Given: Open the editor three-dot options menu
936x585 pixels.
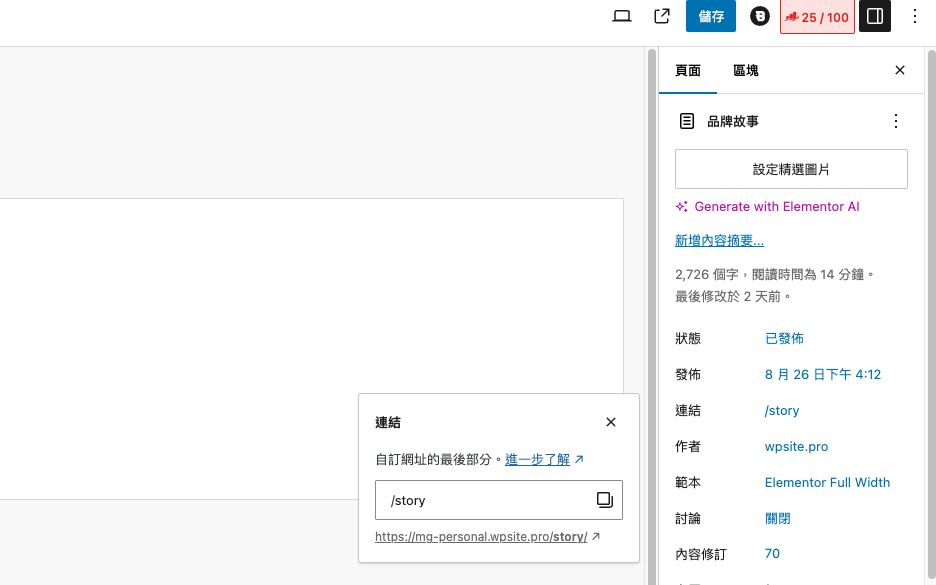Looking at the screenshot, I should pyautogui.click(x=915, y=16).
